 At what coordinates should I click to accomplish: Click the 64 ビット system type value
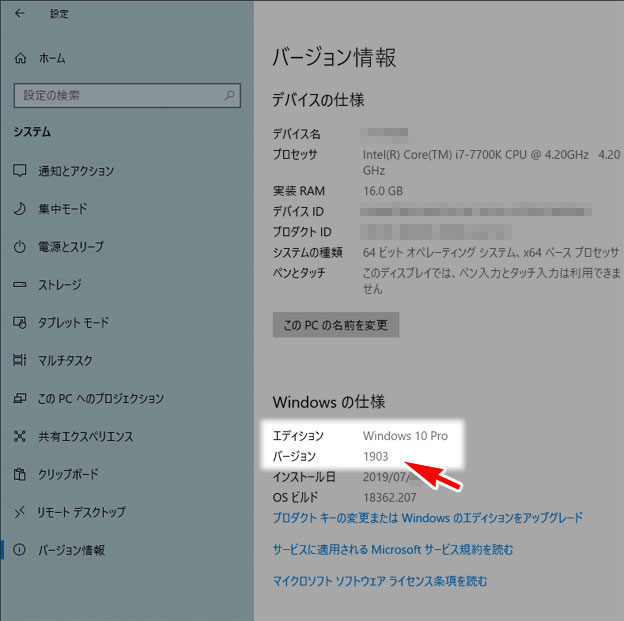point(491,252)
